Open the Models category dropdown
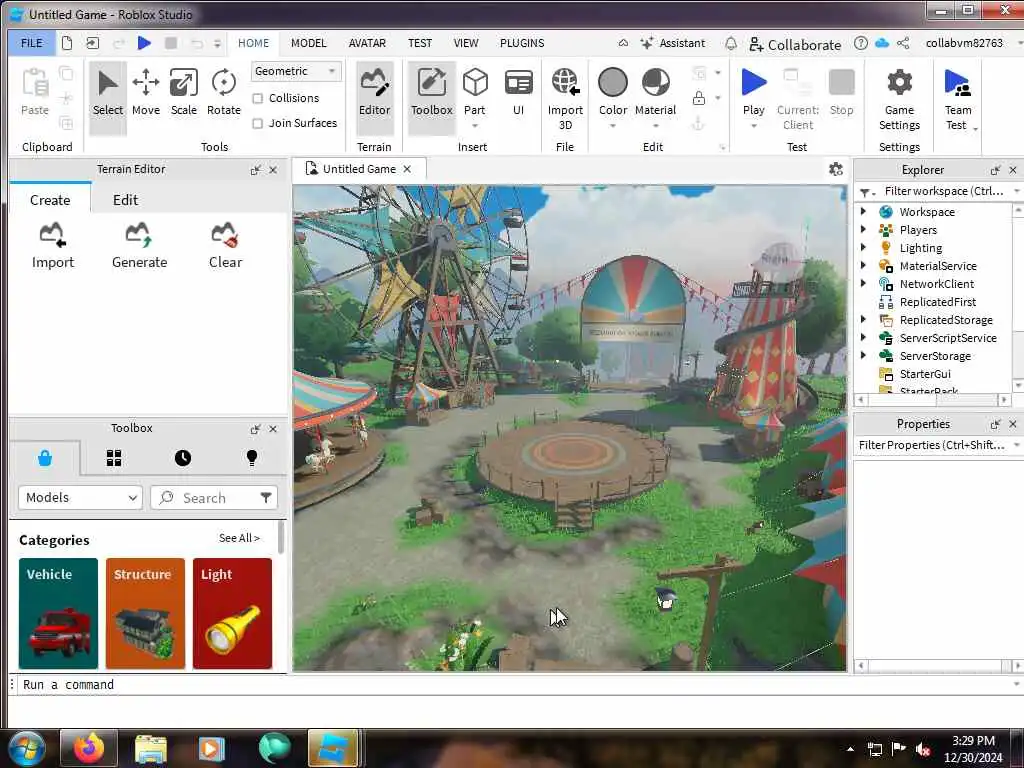1024x768 pixels. point(80,498)
